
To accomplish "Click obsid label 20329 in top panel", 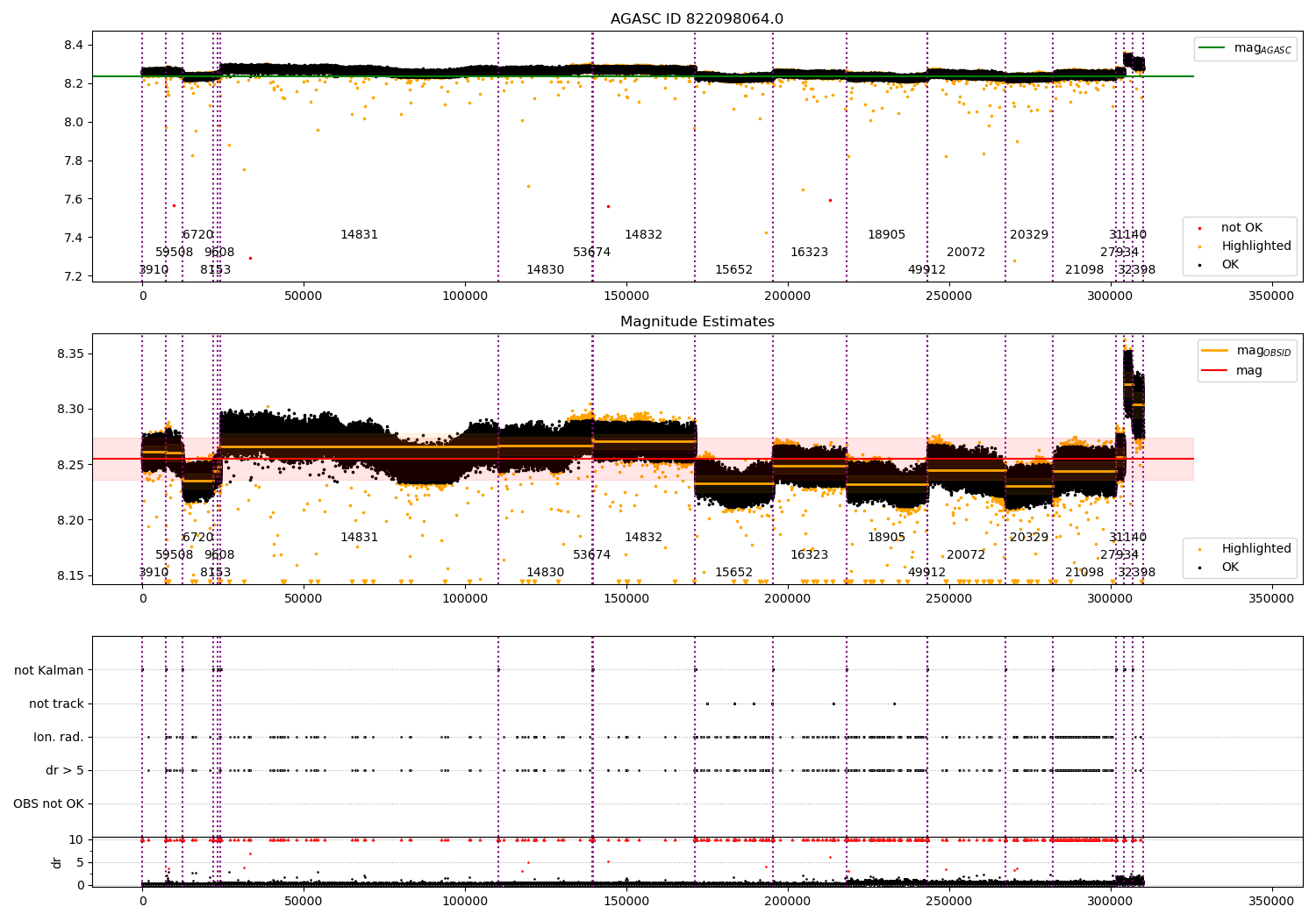I will point(1029,235).
